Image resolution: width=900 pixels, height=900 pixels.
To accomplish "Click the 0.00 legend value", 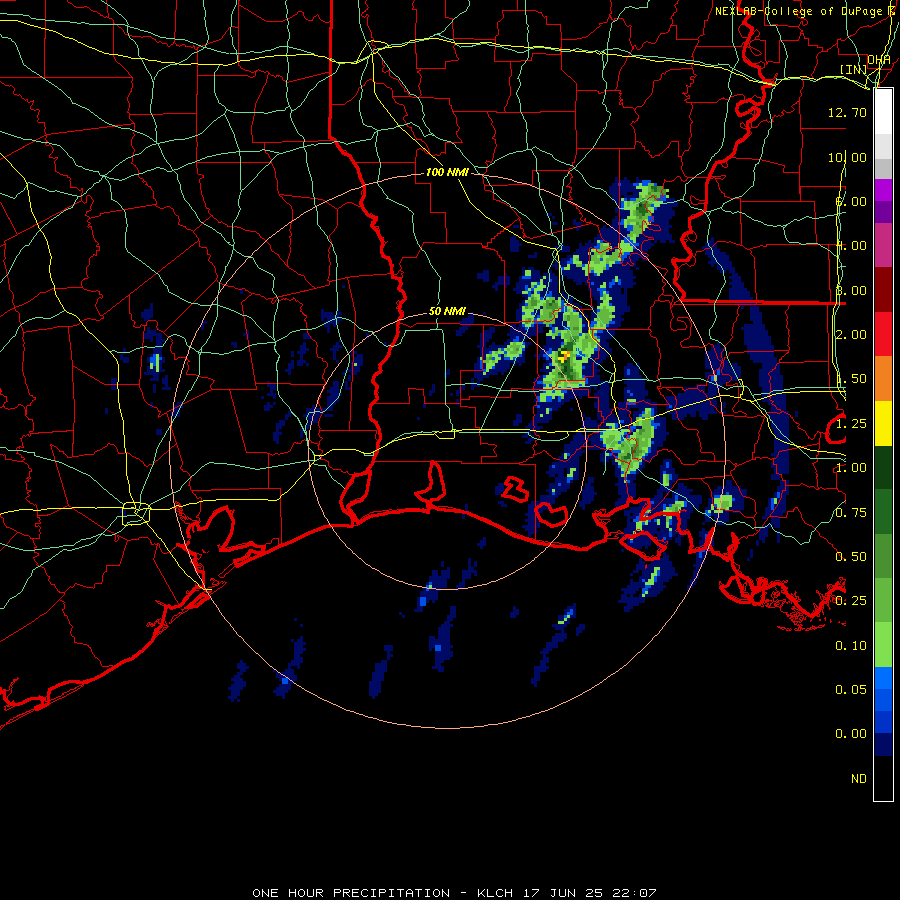I will [x=851, y=734].
